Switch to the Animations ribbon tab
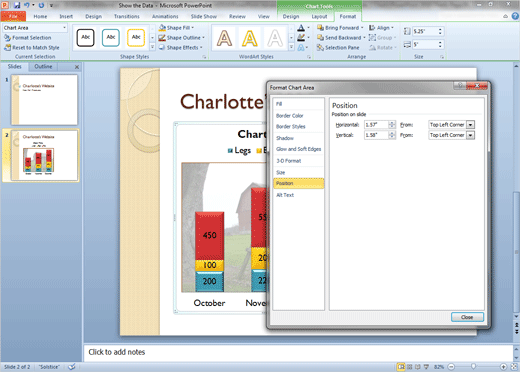This screenshot has width=520, height=372. (165, 16)
